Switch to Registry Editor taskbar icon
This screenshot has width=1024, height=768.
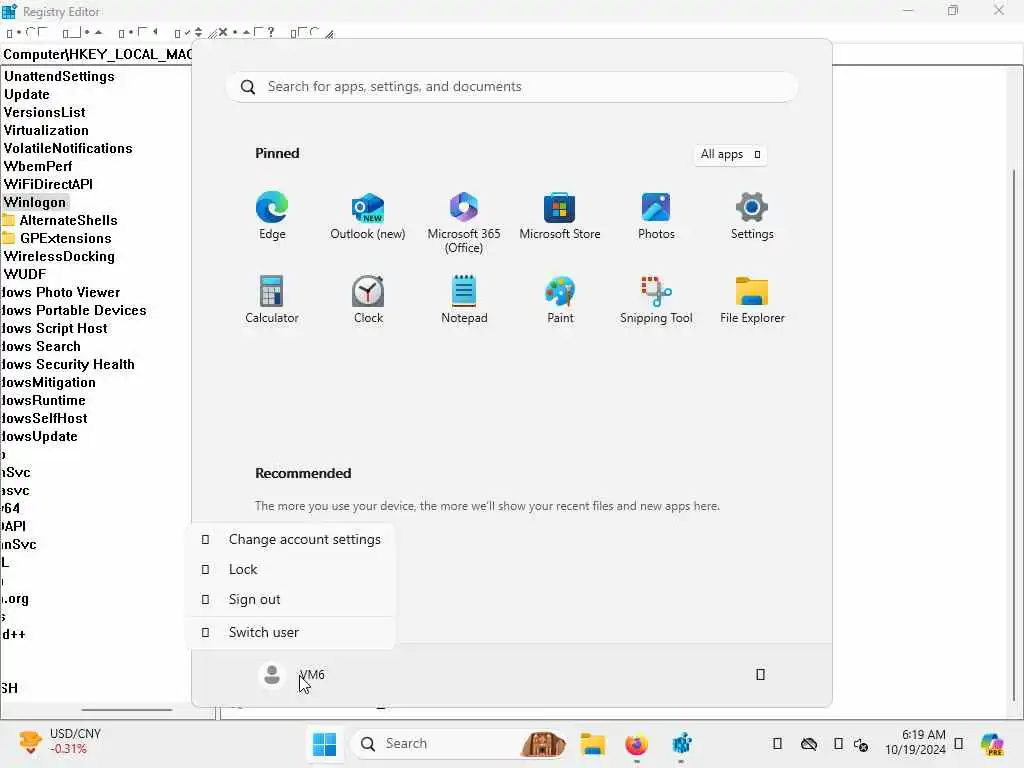click(x=681, y=744)
